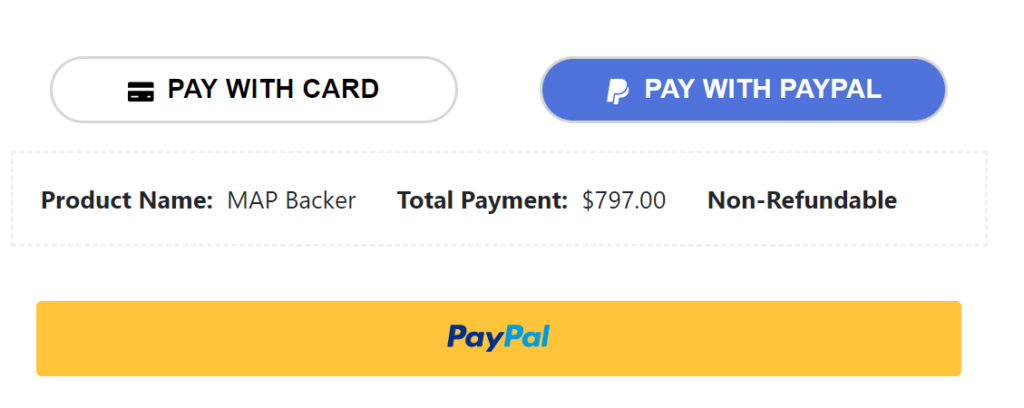
Task: Switch to Pay with Card option
Action: [253, 90]
